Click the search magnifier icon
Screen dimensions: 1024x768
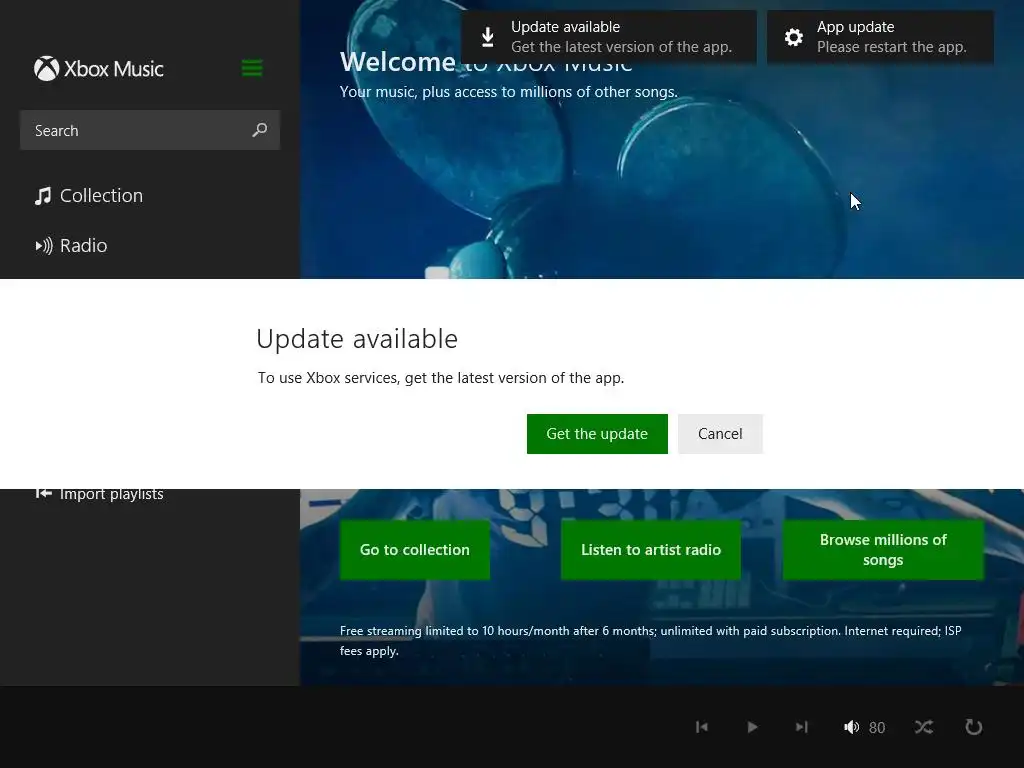click(259, 130)
